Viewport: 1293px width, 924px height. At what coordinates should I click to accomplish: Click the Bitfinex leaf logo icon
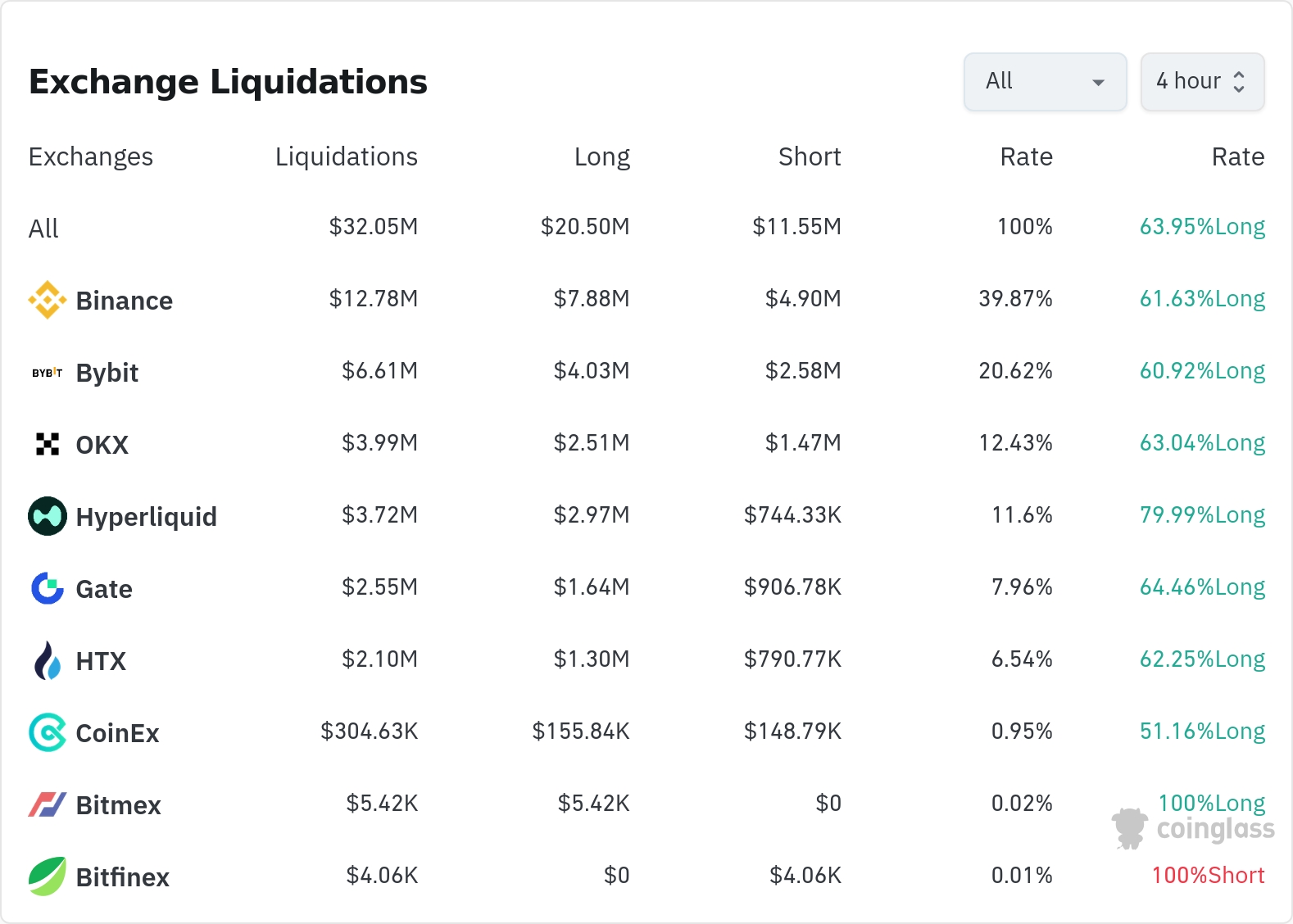(48, 876)
